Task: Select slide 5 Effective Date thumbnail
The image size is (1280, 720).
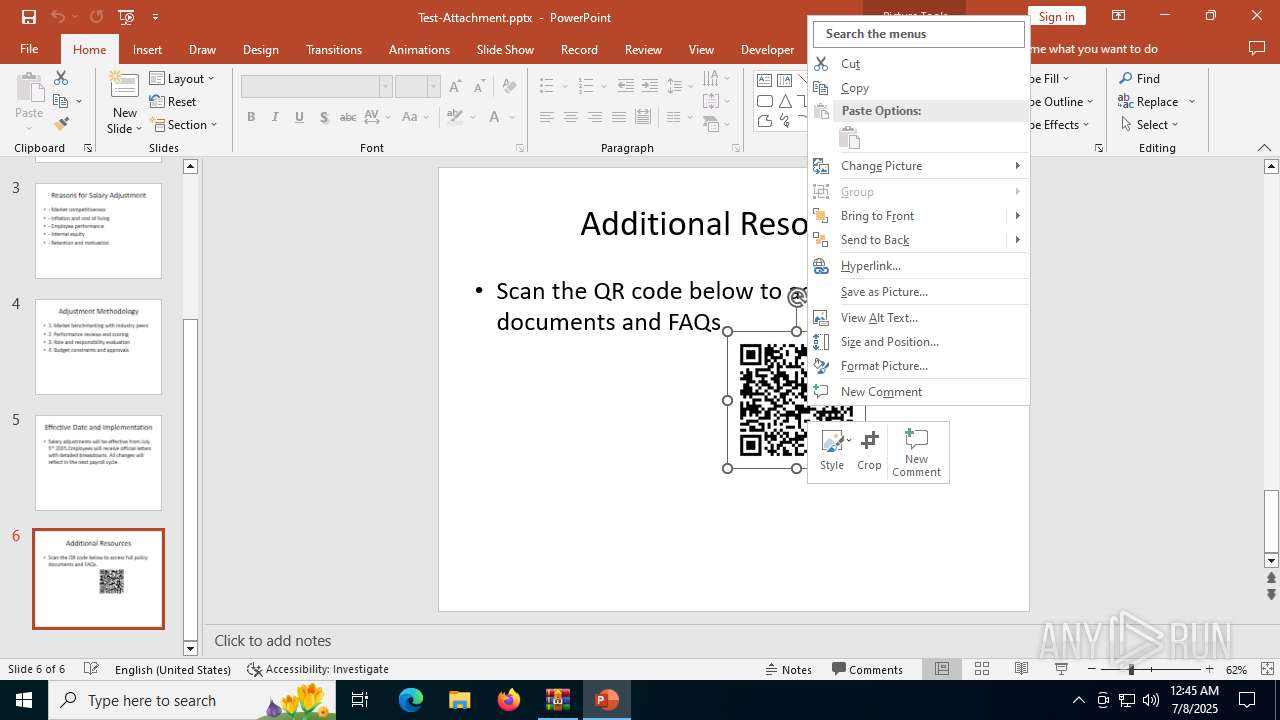Action: click(x=98, y=463)
